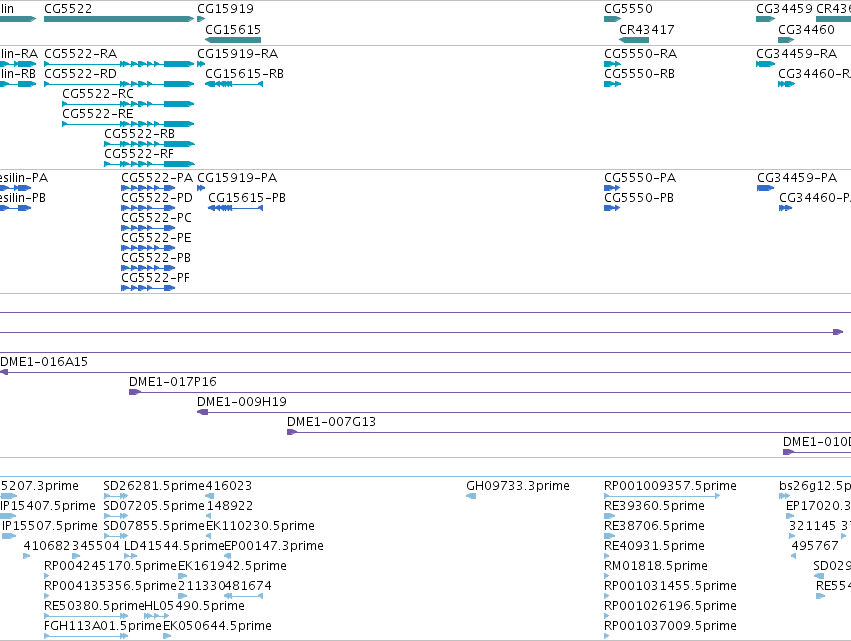Click the CR43417 gene bar
The height and width of the screenshot is (641, 851).
[x=634, y=40]
